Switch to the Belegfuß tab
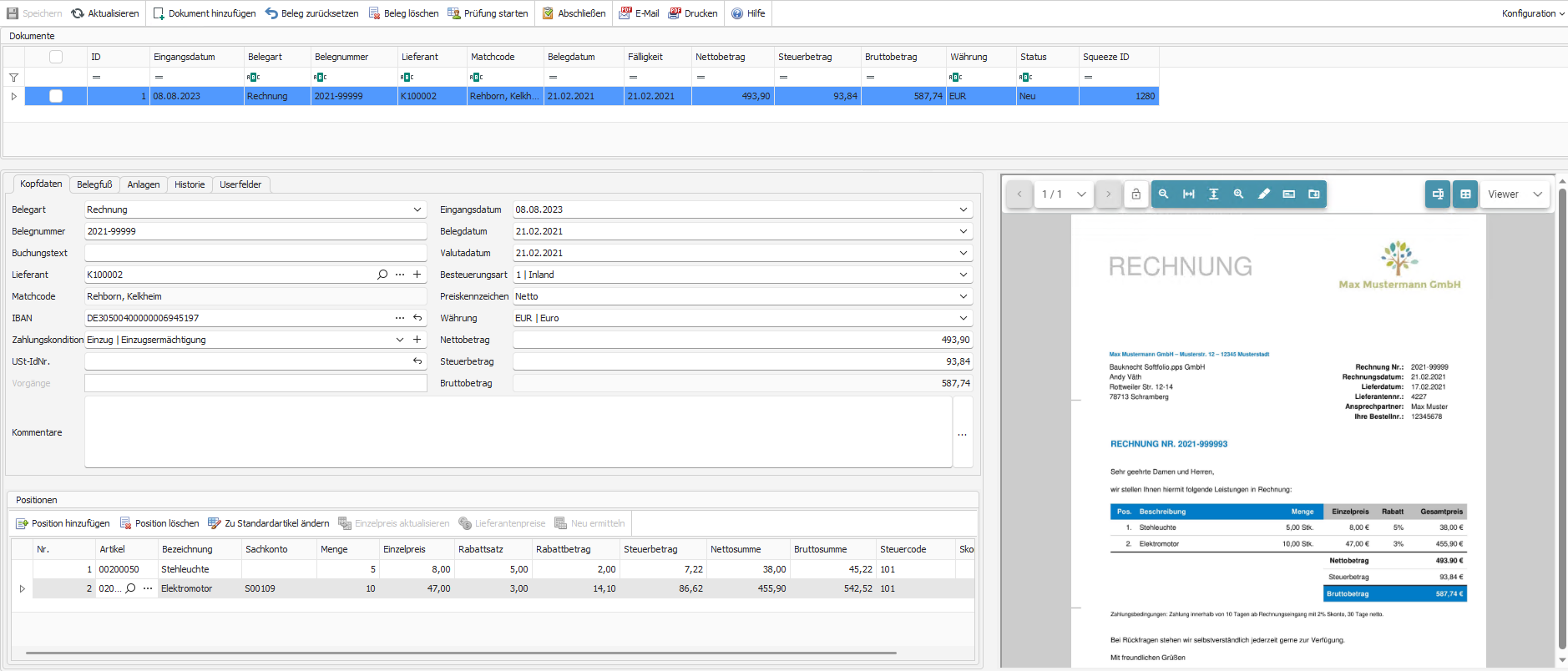Screen dimensions: 1568x671 (94, 184)
